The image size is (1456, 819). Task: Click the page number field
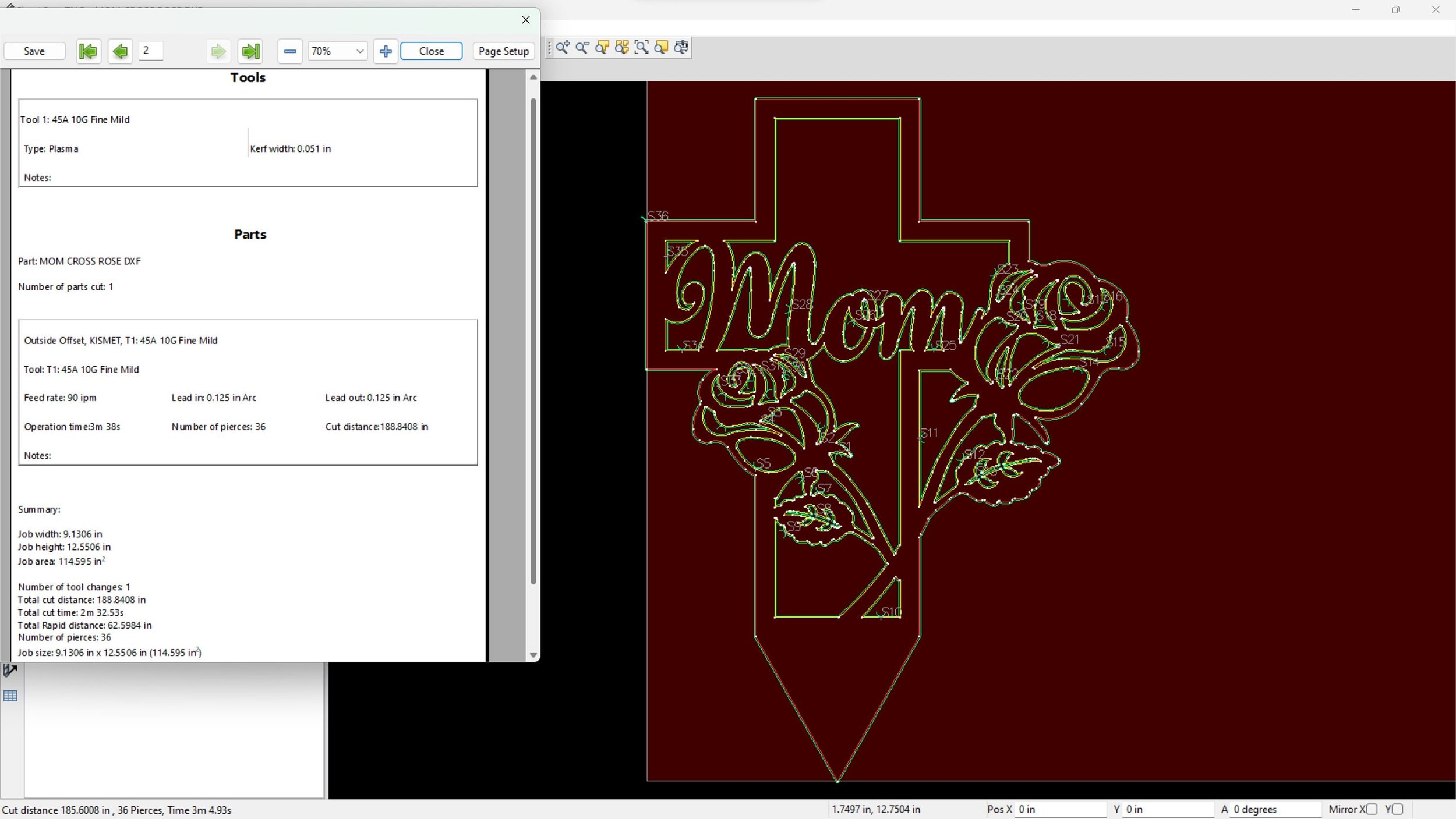pos(151,51)
